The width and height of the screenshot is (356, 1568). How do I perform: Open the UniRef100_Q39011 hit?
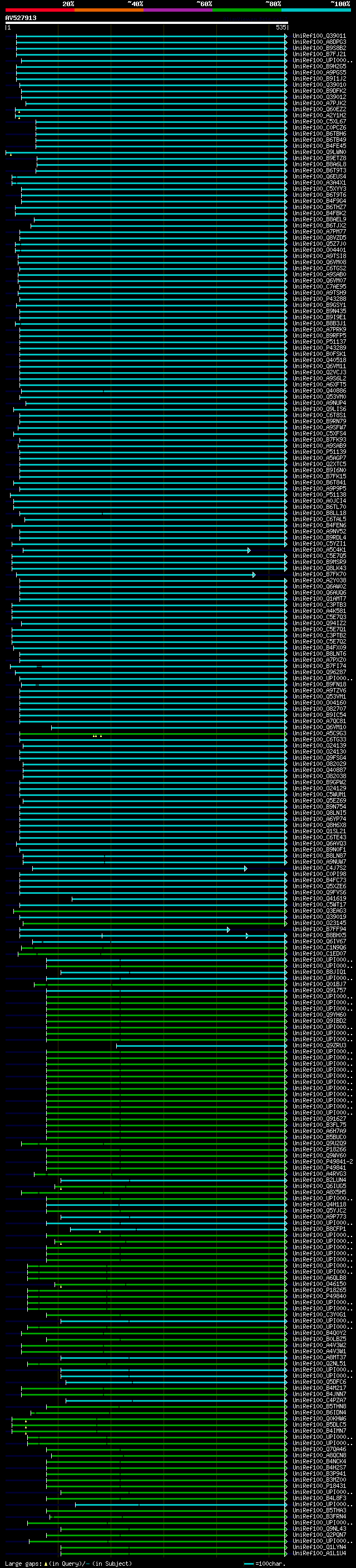click(x=319, y=36)
